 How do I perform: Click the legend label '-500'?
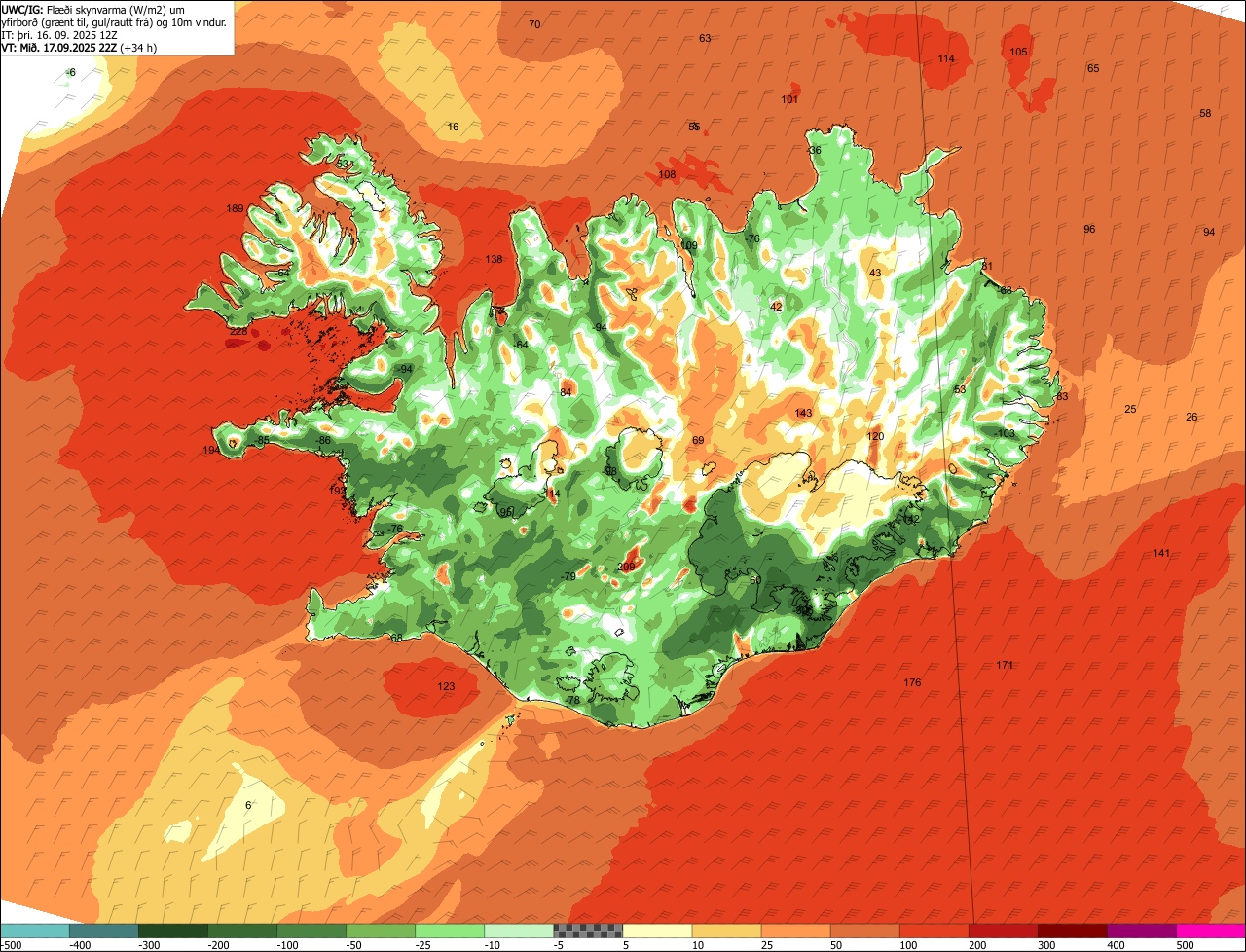tap(10, 945)
